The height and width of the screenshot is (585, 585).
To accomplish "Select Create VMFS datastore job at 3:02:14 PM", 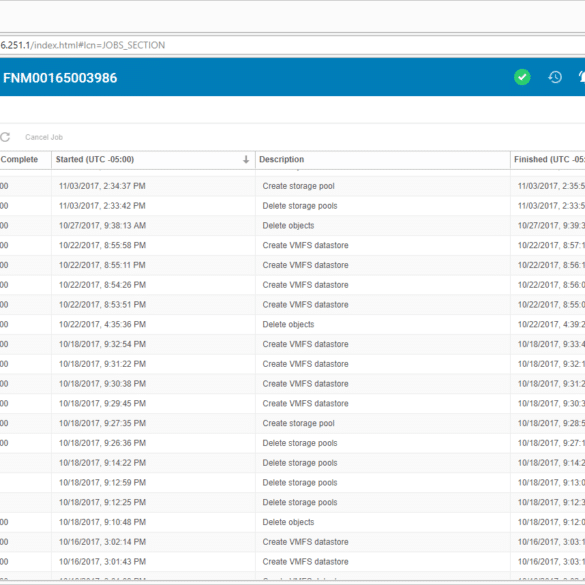I will [x=292, y=542].
